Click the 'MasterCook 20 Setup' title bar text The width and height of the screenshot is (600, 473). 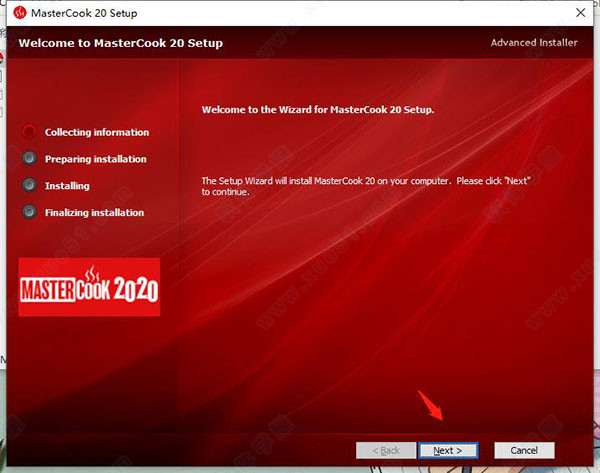coord(84,13)
